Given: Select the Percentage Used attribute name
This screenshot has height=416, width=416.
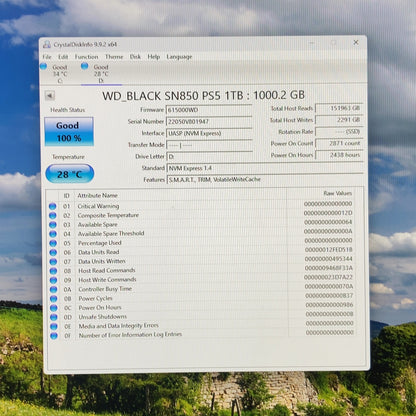Looking at the screenshot, I should (100, 243).
